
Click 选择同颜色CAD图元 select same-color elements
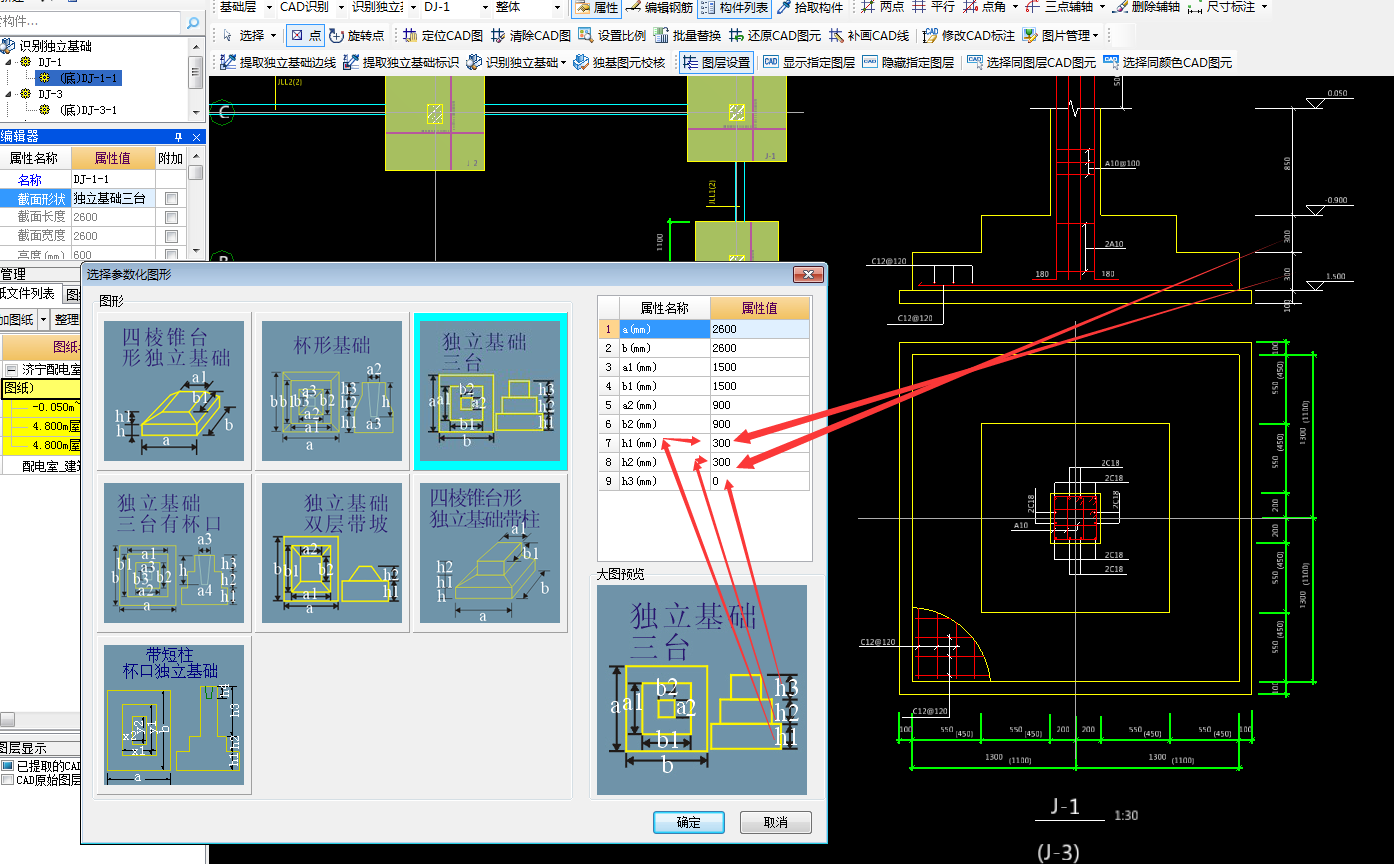pos(1168,63)
